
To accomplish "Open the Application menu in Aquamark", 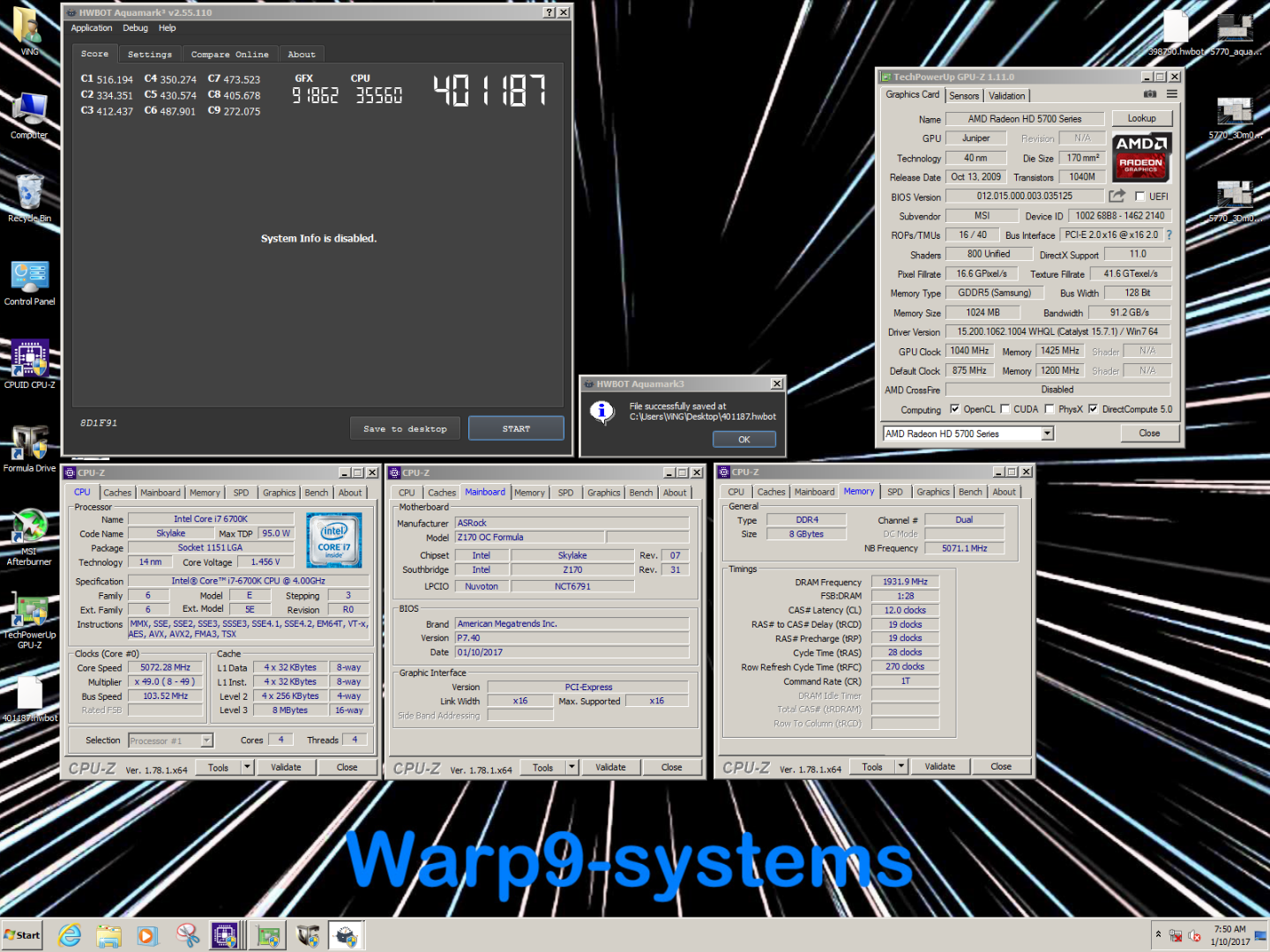I will [92, 28].
